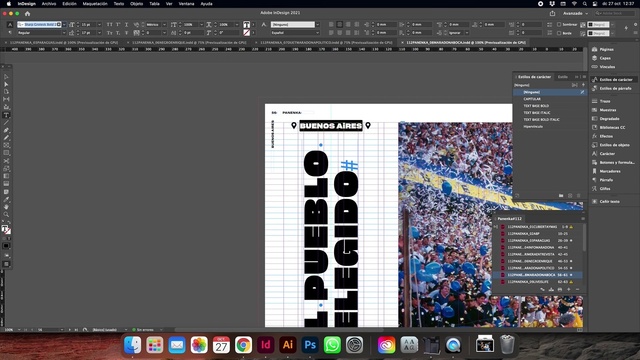This screenshot has height=360, width=640.
Task: Select the Free Transform tool
Action: pyautogui.click(x=6, y=169)
